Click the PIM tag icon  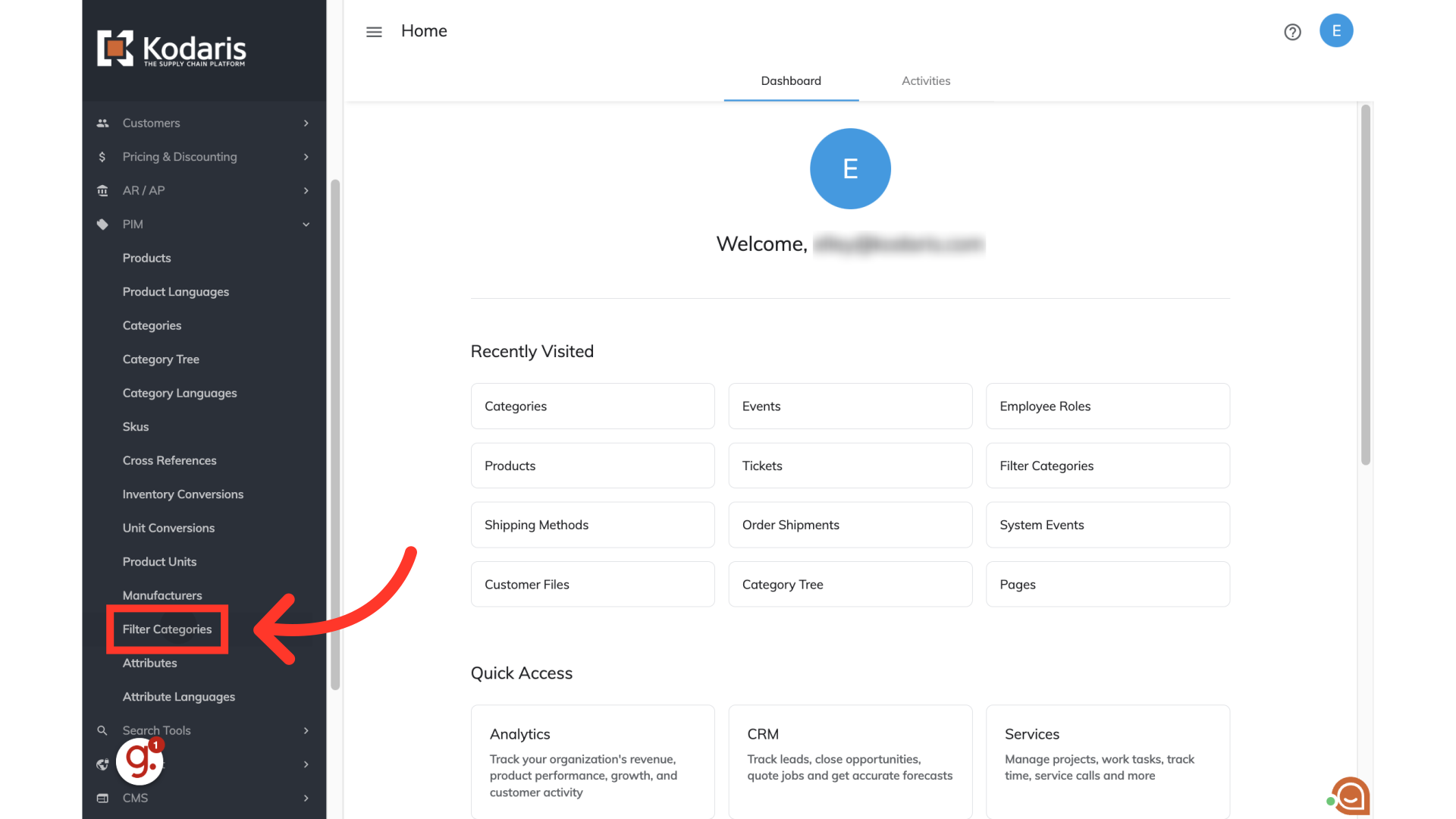[x=102, y=224]
